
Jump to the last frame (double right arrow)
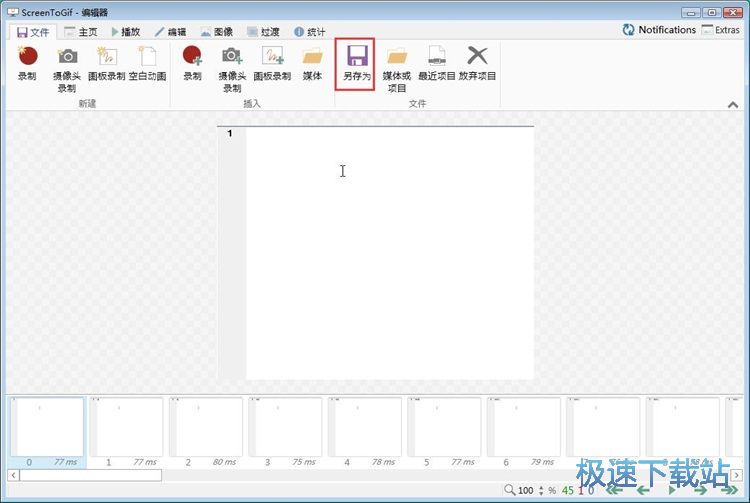[729, 490]
